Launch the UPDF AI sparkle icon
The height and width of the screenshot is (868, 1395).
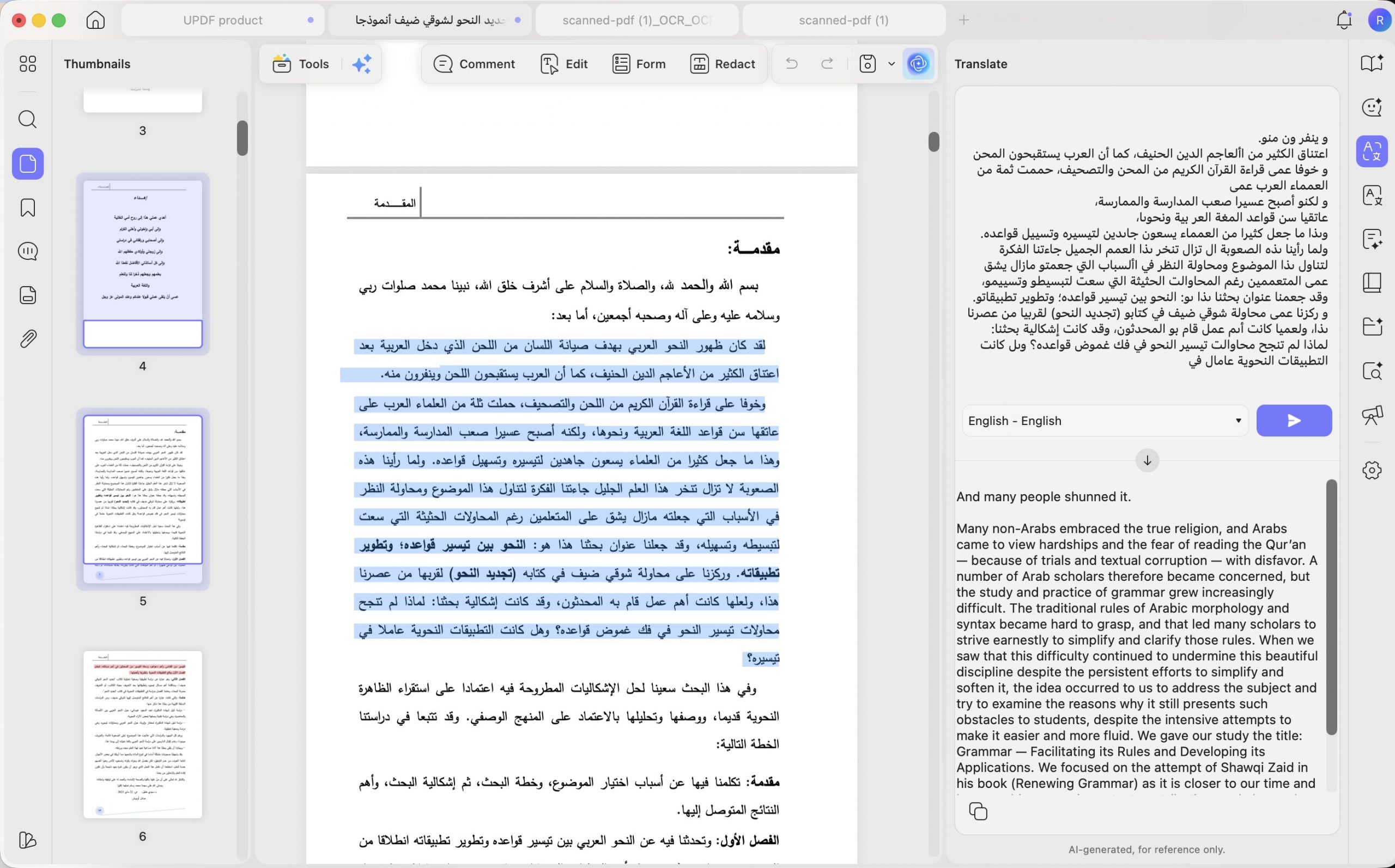point(362,64)
